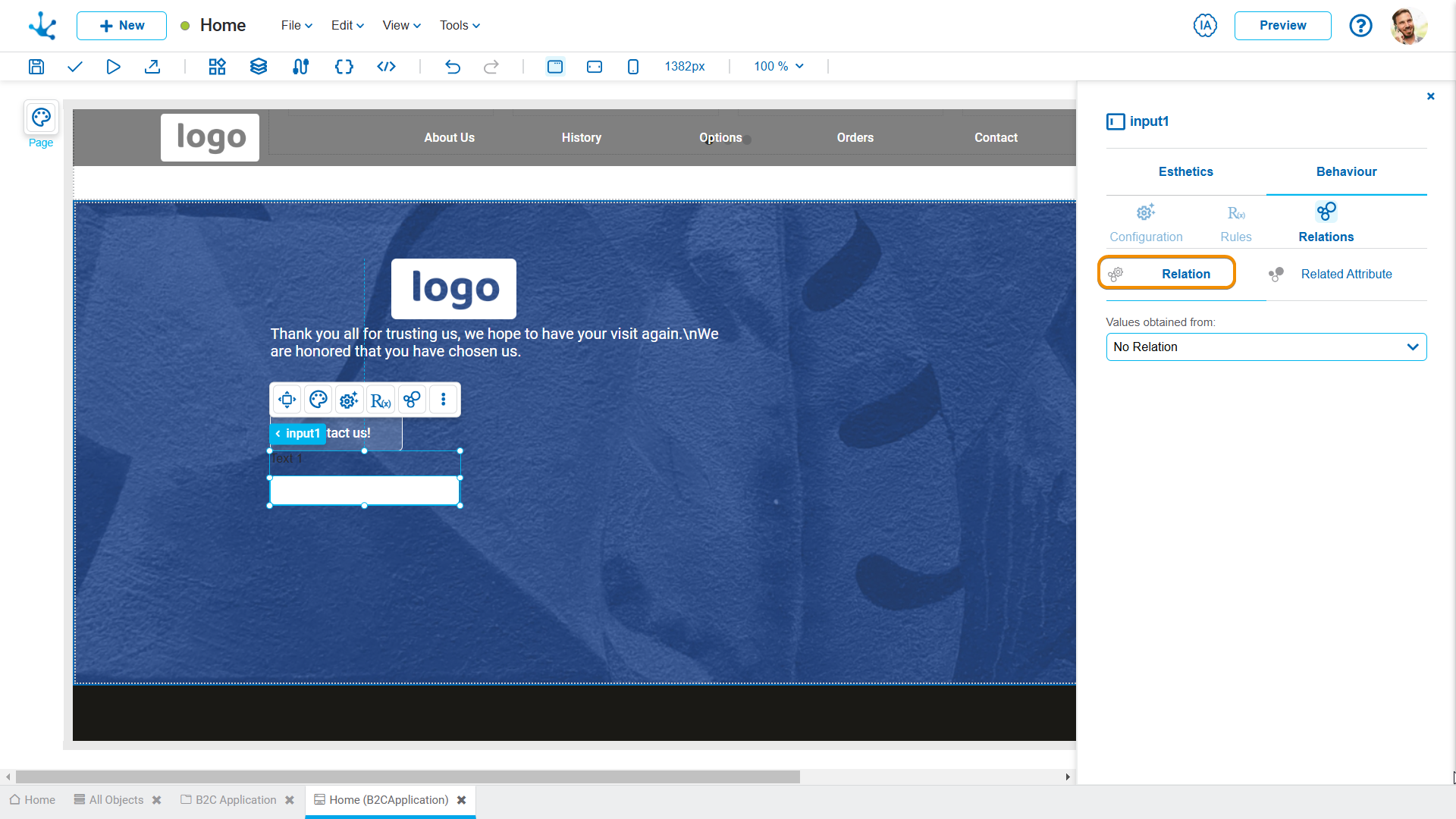Screen dimensions: 1456x819
Task: Click the New button
Action: click(121, 26)
